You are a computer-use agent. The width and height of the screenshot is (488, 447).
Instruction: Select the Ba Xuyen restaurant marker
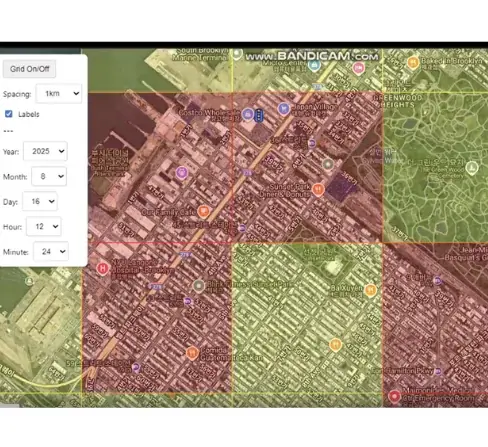click(x=370, y=290)
